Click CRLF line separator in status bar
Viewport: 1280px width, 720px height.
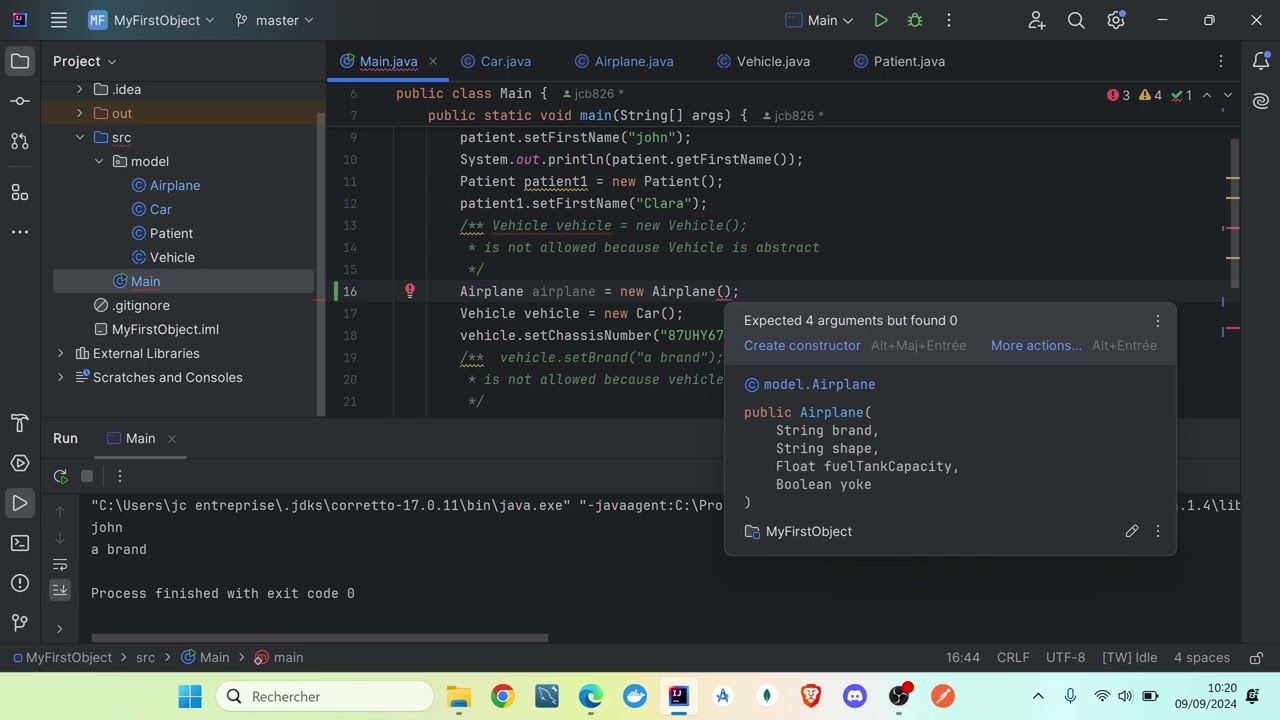[1013, 657]
